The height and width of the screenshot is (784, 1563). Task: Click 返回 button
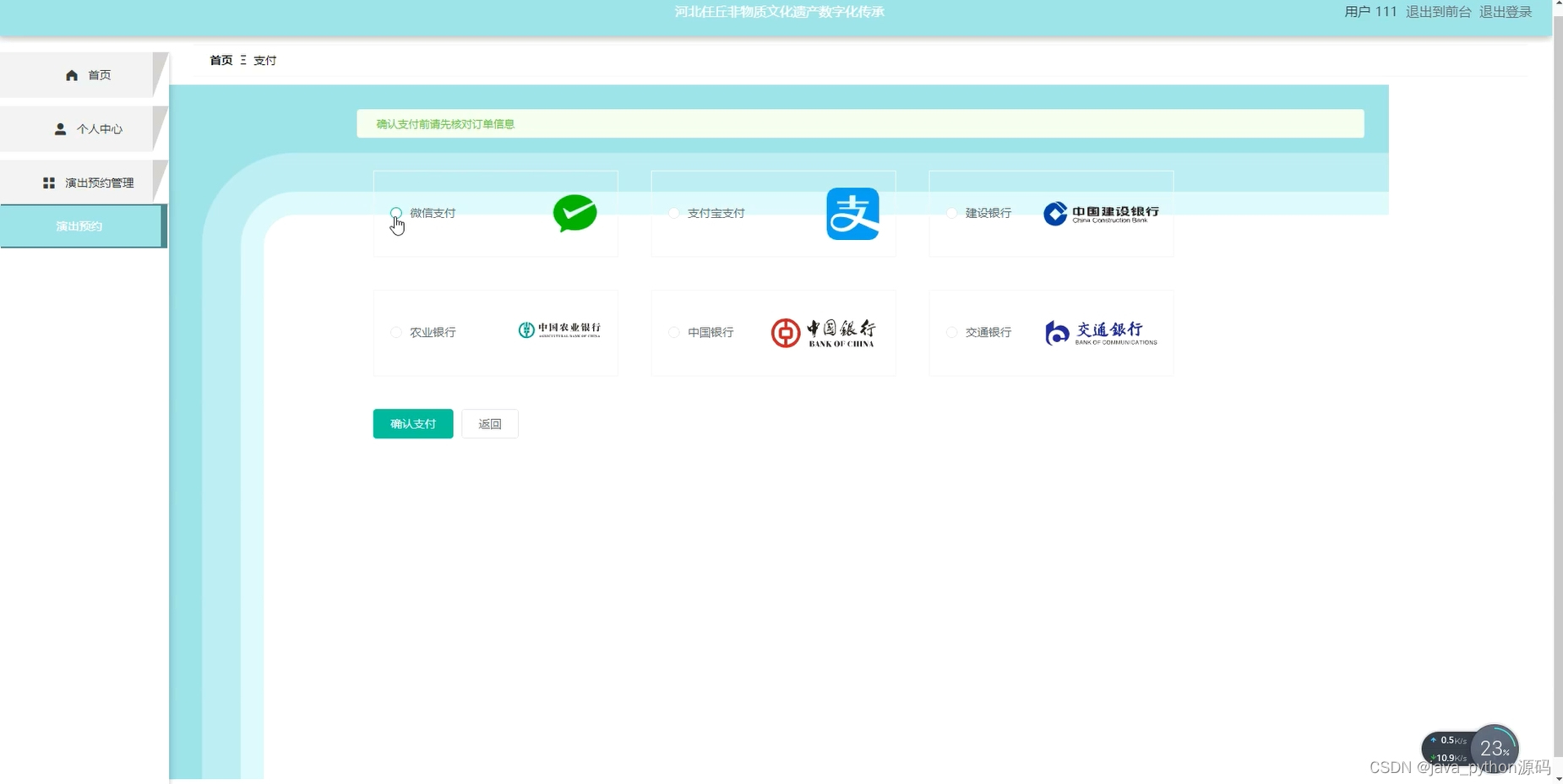tap(490, 424)
